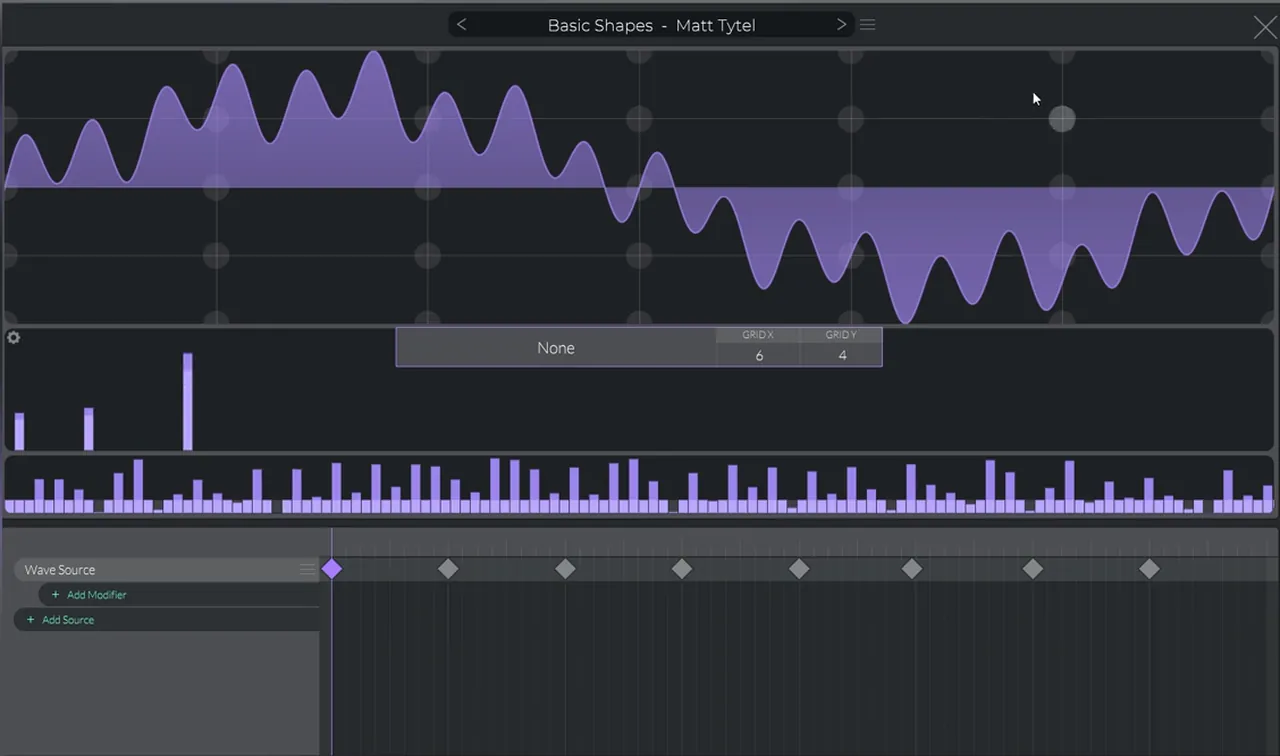Close the wavetable editor
This screenshot has height=756, width=1280.
coord(1265,27)
